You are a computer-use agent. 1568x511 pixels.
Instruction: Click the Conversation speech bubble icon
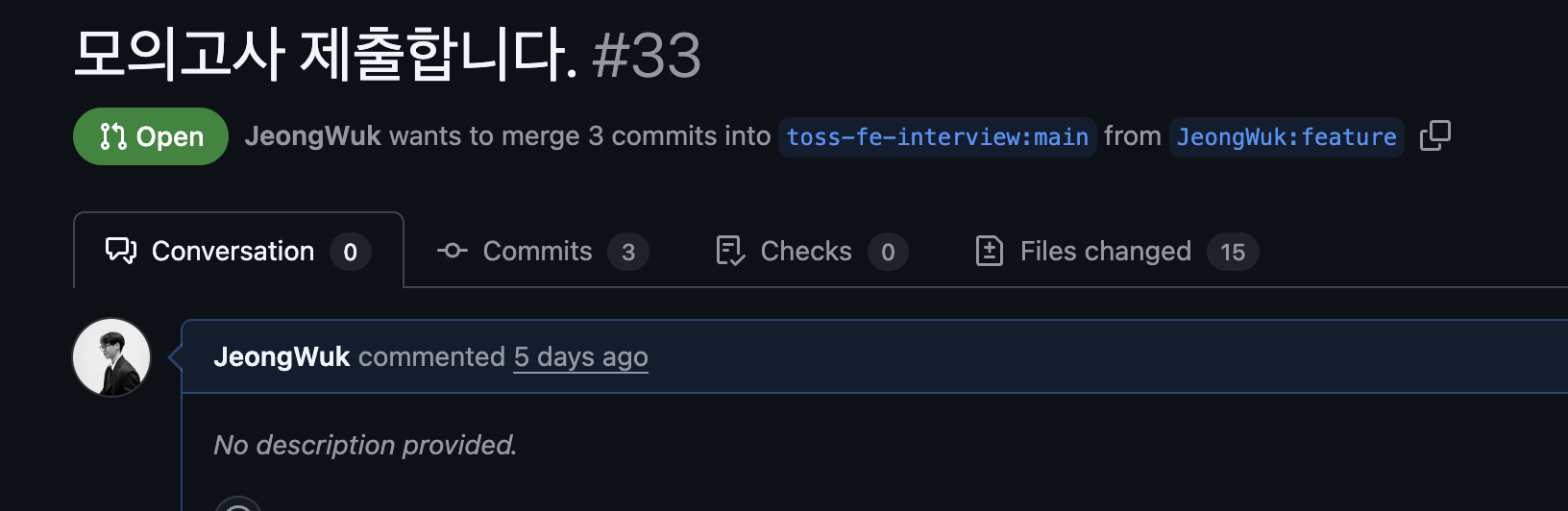[x=121, y=251]
